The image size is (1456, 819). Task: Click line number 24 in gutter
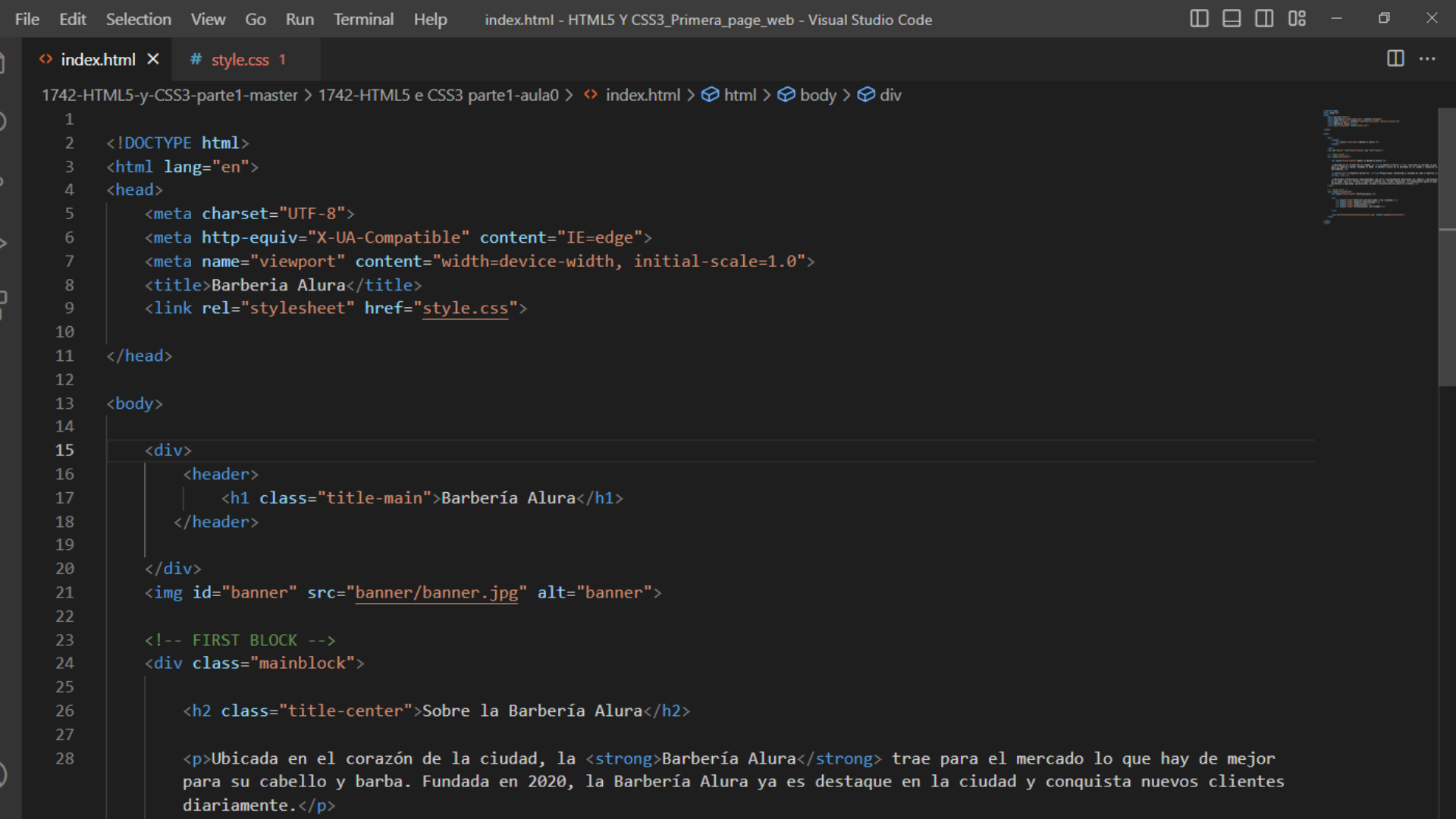[x=64, y=664]
